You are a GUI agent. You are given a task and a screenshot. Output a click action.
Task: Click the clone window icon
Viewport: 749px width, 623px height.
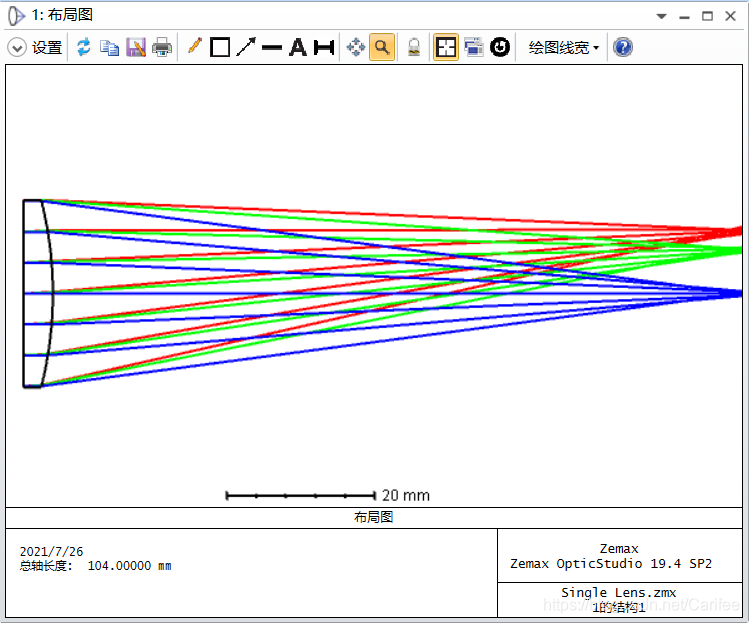pos(473,47)
